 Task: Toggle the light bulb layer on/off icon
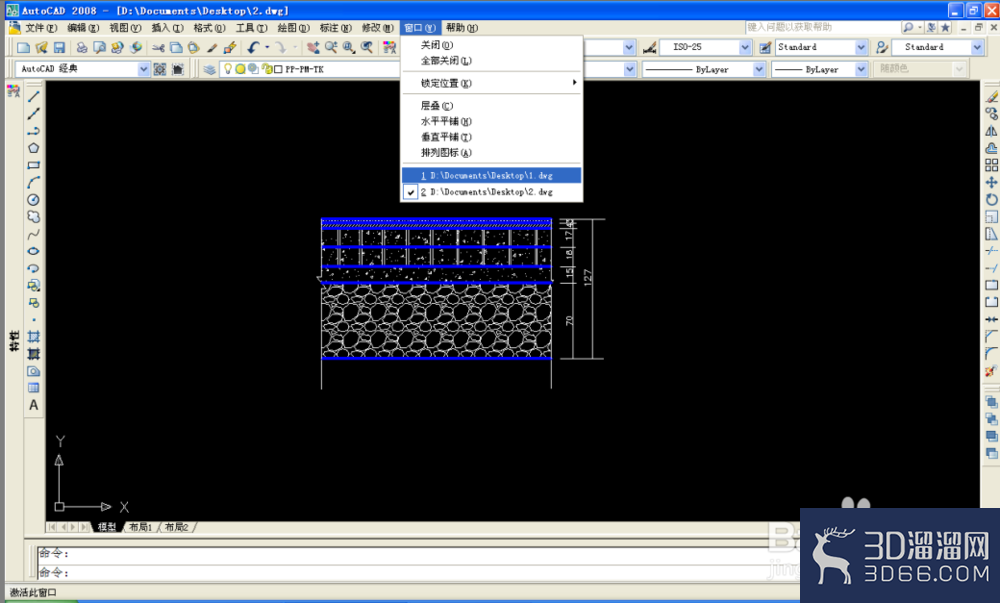tap(228, 69)
